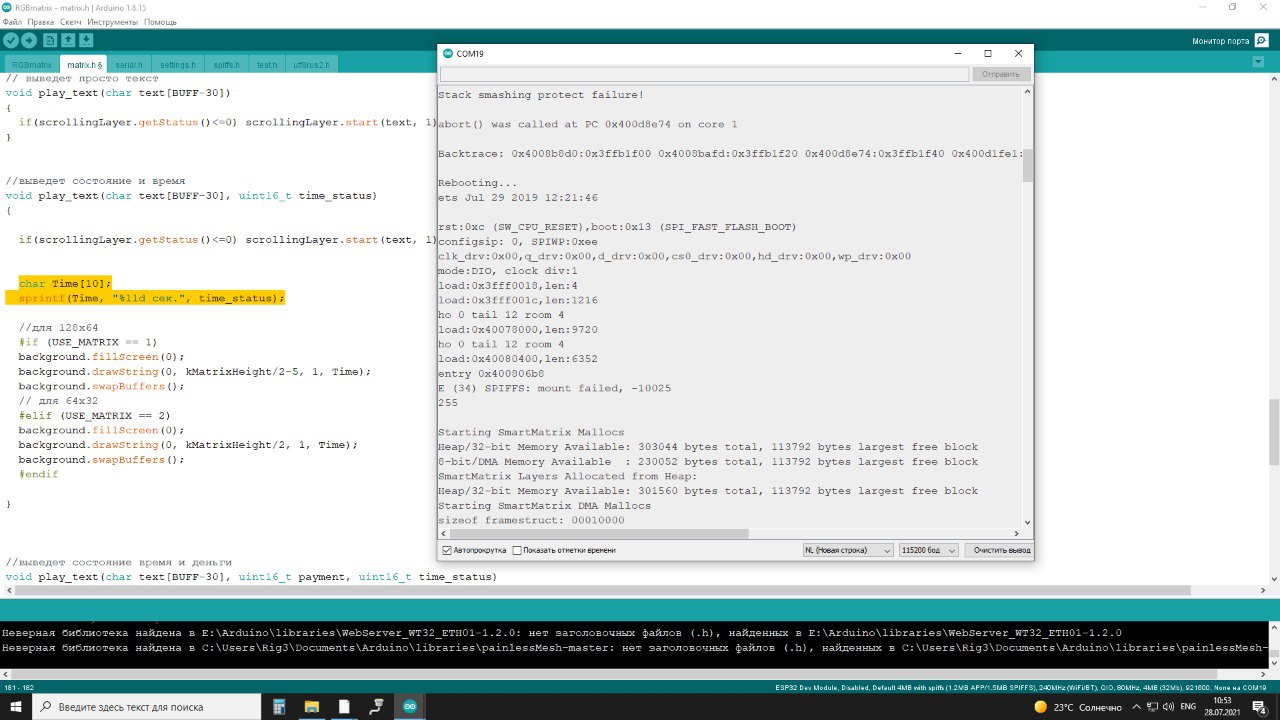
Task: Open the 115200 бод baud rate dropdown
Action: click(929, 550)
